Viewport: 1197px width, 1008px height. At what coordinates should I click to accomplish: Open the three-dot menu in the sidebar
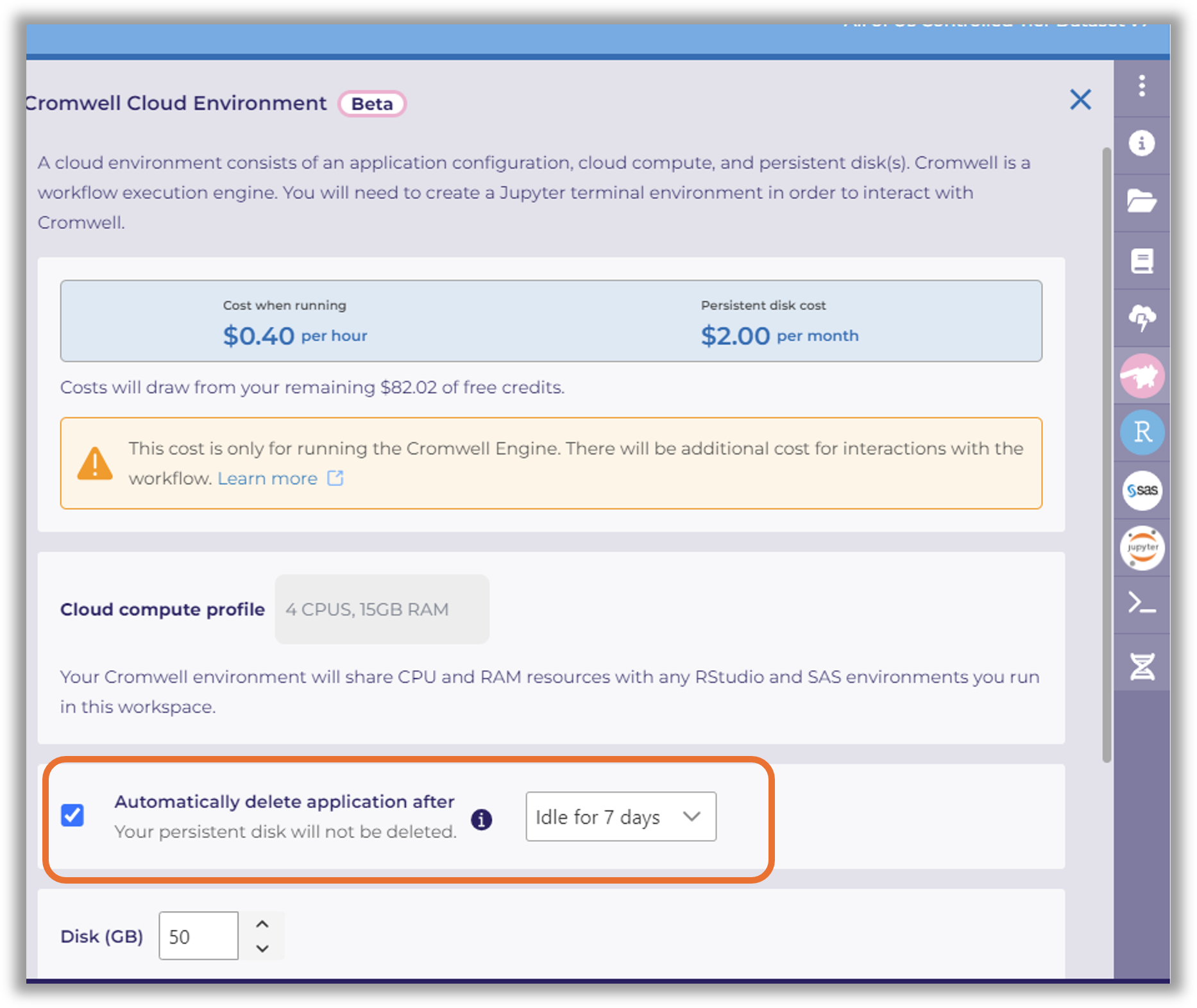coord(1142,86)
